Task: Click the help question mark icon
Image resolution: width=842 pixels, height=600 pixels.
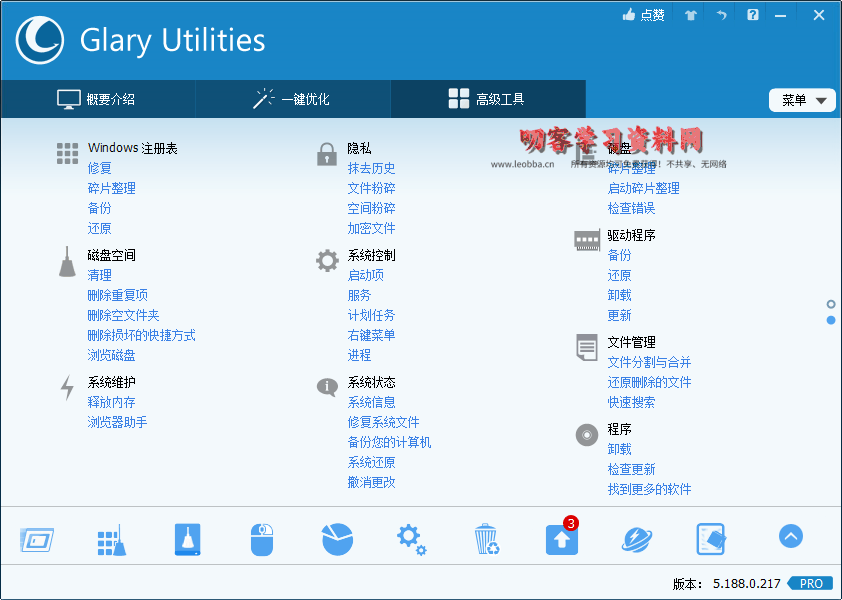Action: 752,15
